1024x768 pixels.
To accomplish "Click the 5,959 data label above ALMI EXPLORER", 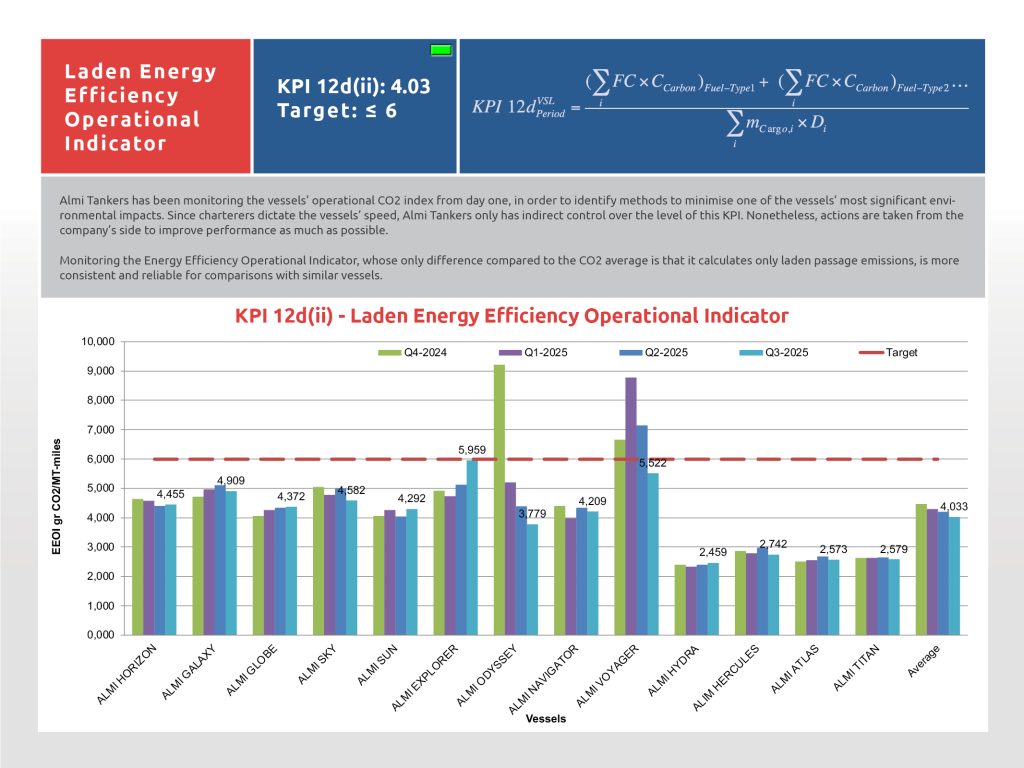I will point(472,450).
